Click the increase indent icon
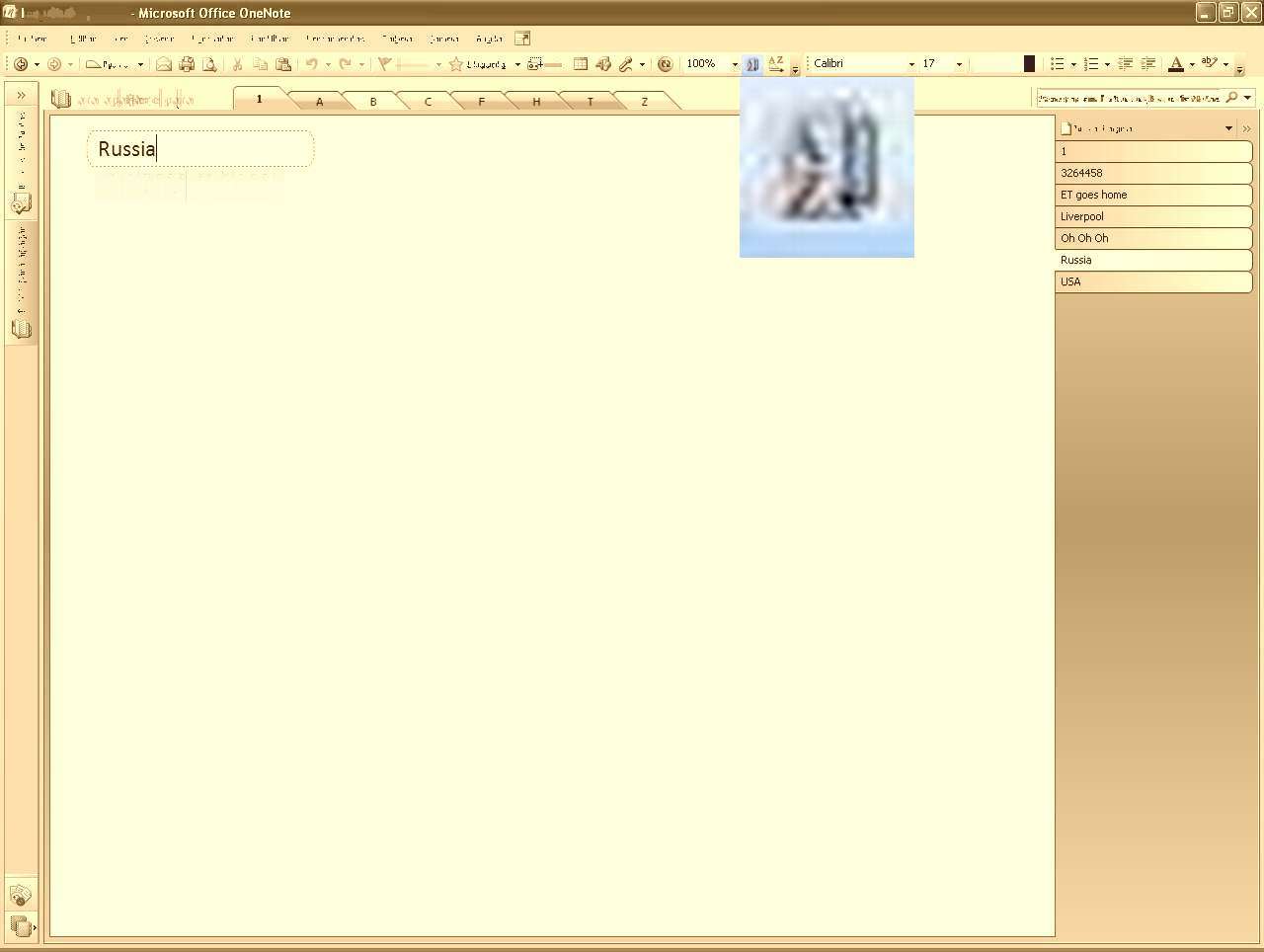The width and height of the screenshot is (1264, 952). 1147,64
